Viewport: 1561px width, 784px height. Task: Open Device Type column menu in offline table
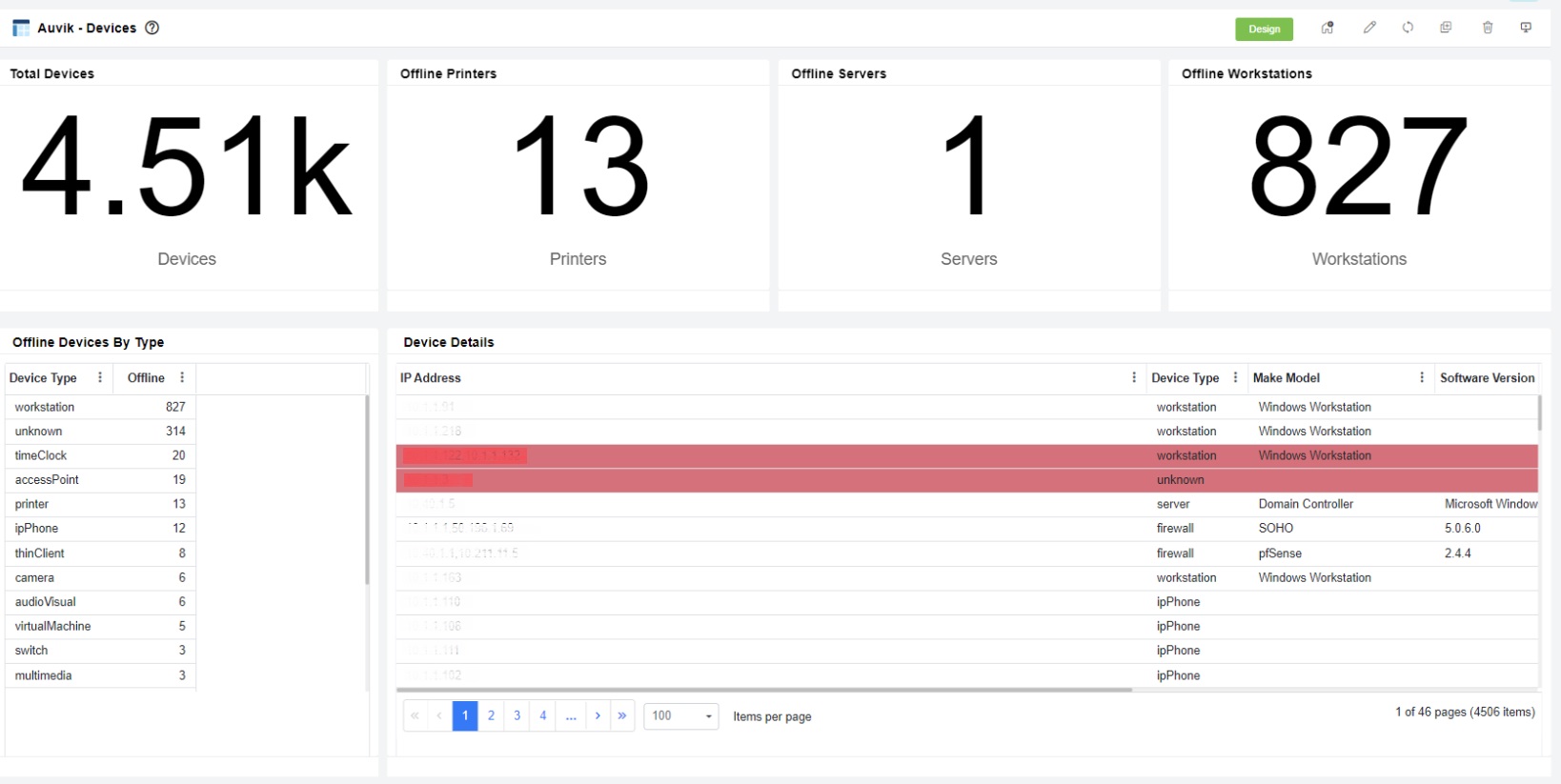pos(100,378)
